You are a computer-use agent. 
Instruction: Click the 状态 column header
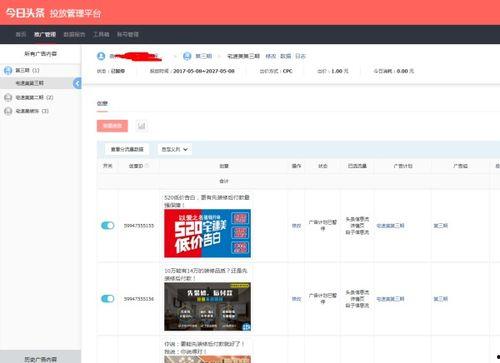coord(323,166)
